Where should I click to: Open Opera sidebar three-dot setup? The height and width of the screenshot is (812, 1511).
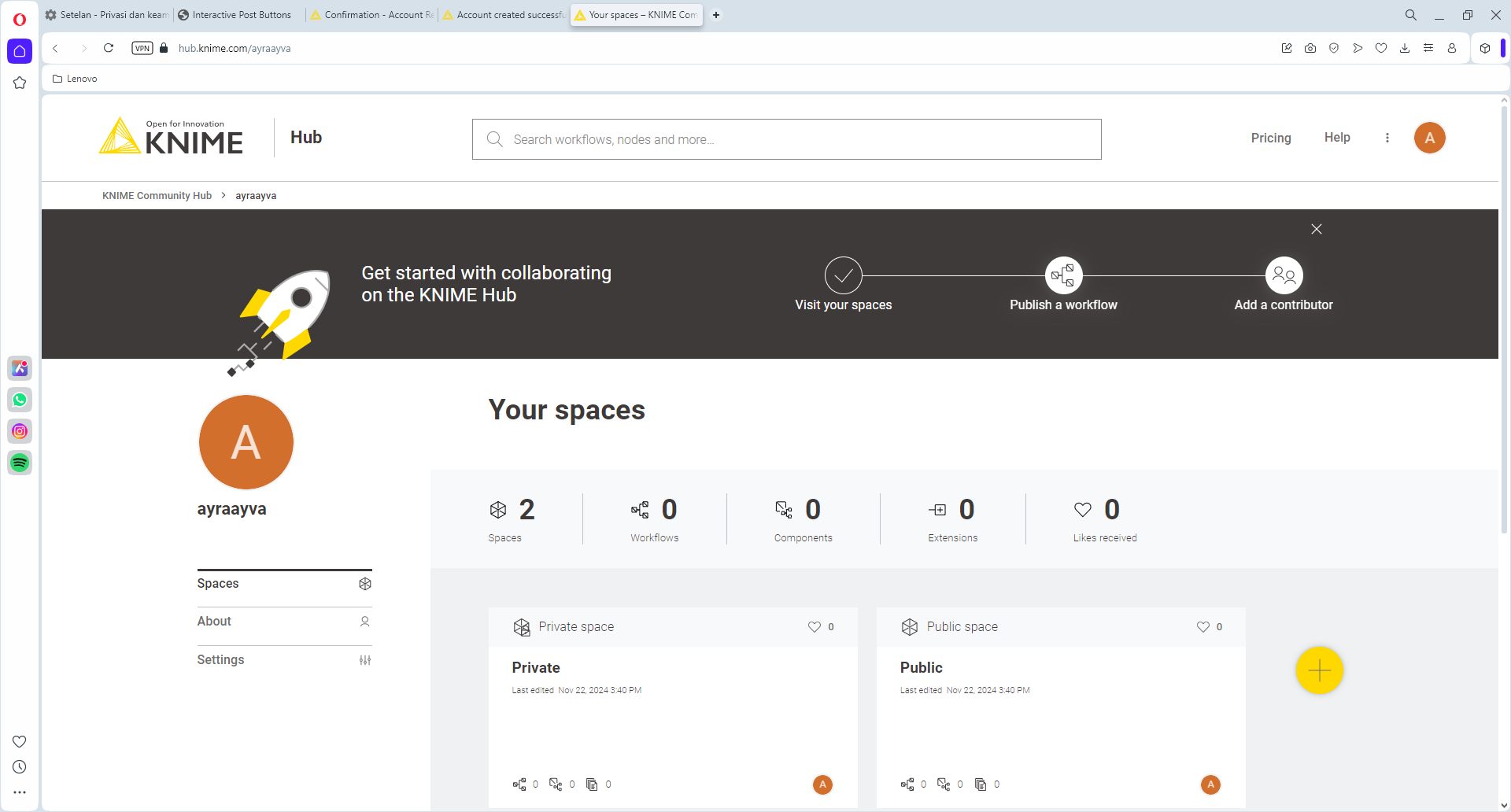click(20, 792)
